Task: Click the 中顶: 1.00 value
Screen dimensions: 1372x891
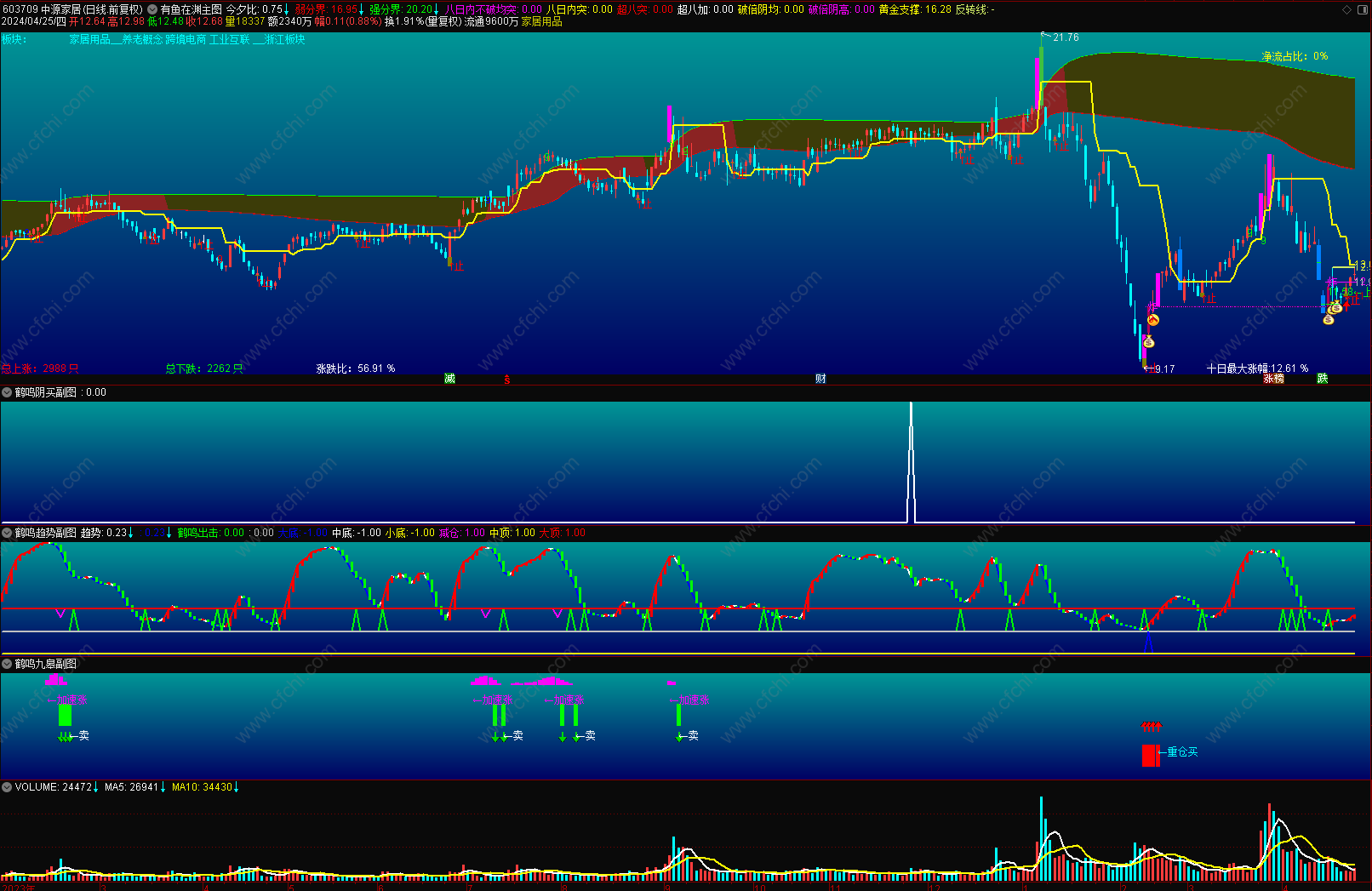Action: 512,533
